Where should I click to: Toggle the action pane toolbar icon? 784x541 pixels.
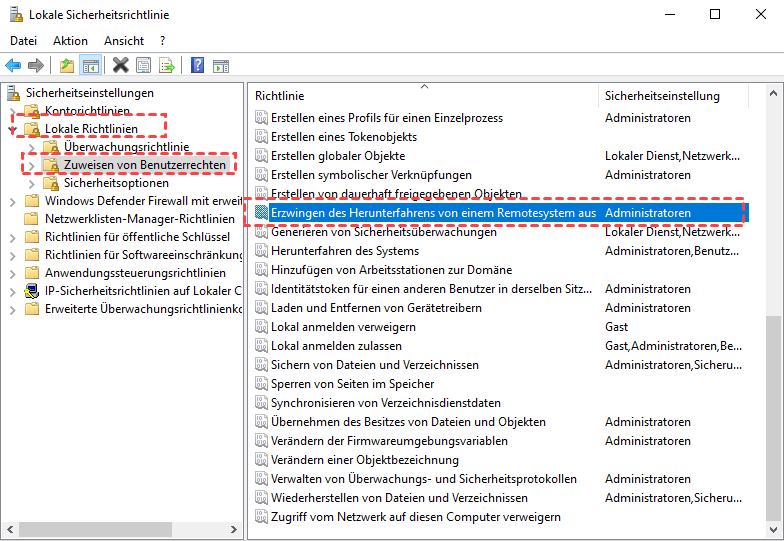[220, 66]
